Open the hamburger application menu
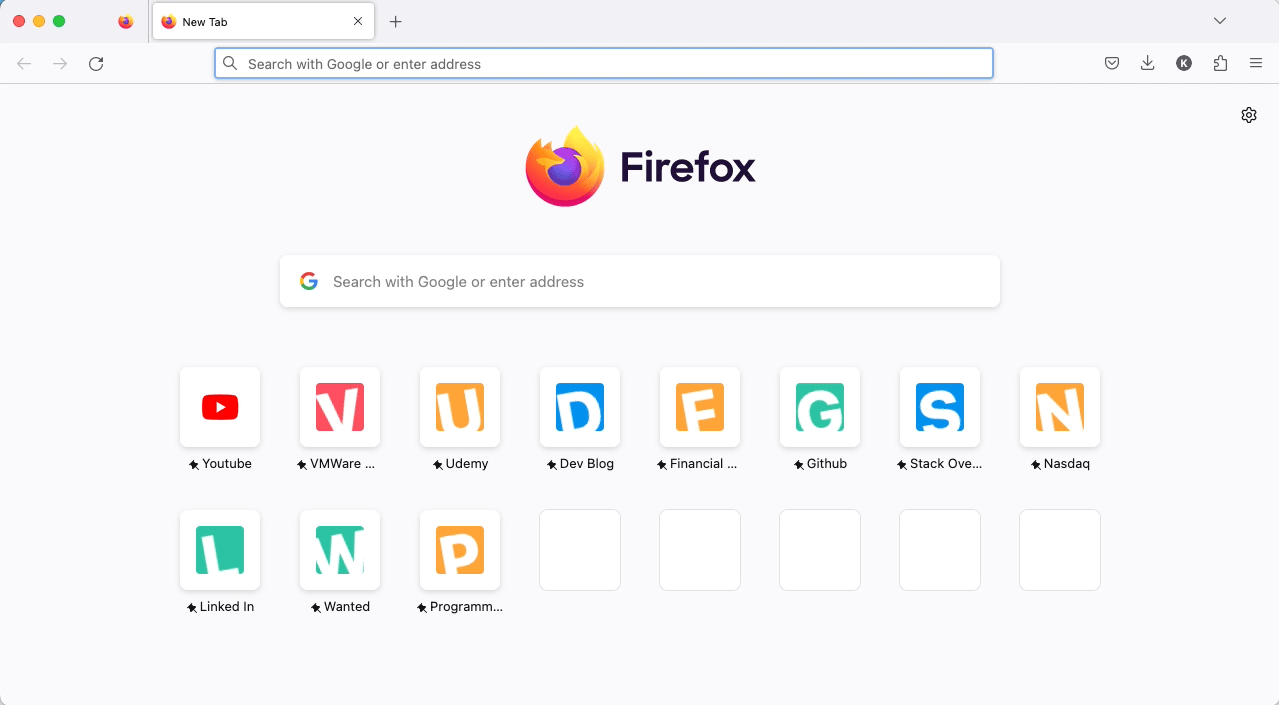This screenshot has height=705, width=1279. click(x=1256, y=64)
